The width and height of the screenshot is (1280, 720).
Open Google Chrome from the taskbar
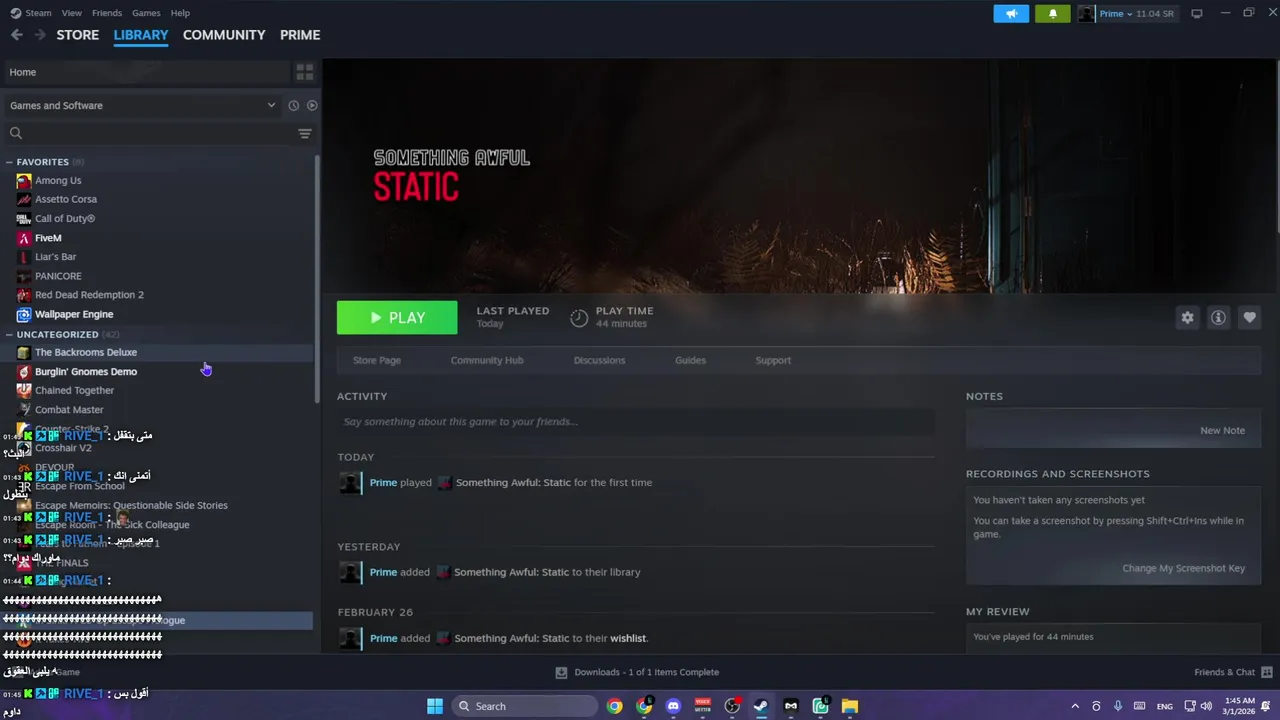(615, 706)
